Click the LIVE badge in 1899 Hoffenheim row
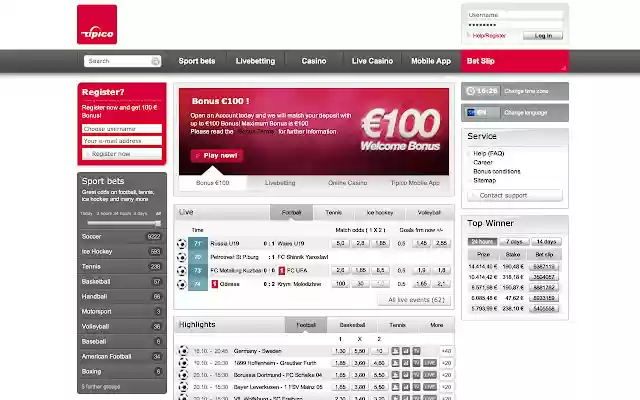This screenshot has width=640, height=400. (x=430, y=363)
